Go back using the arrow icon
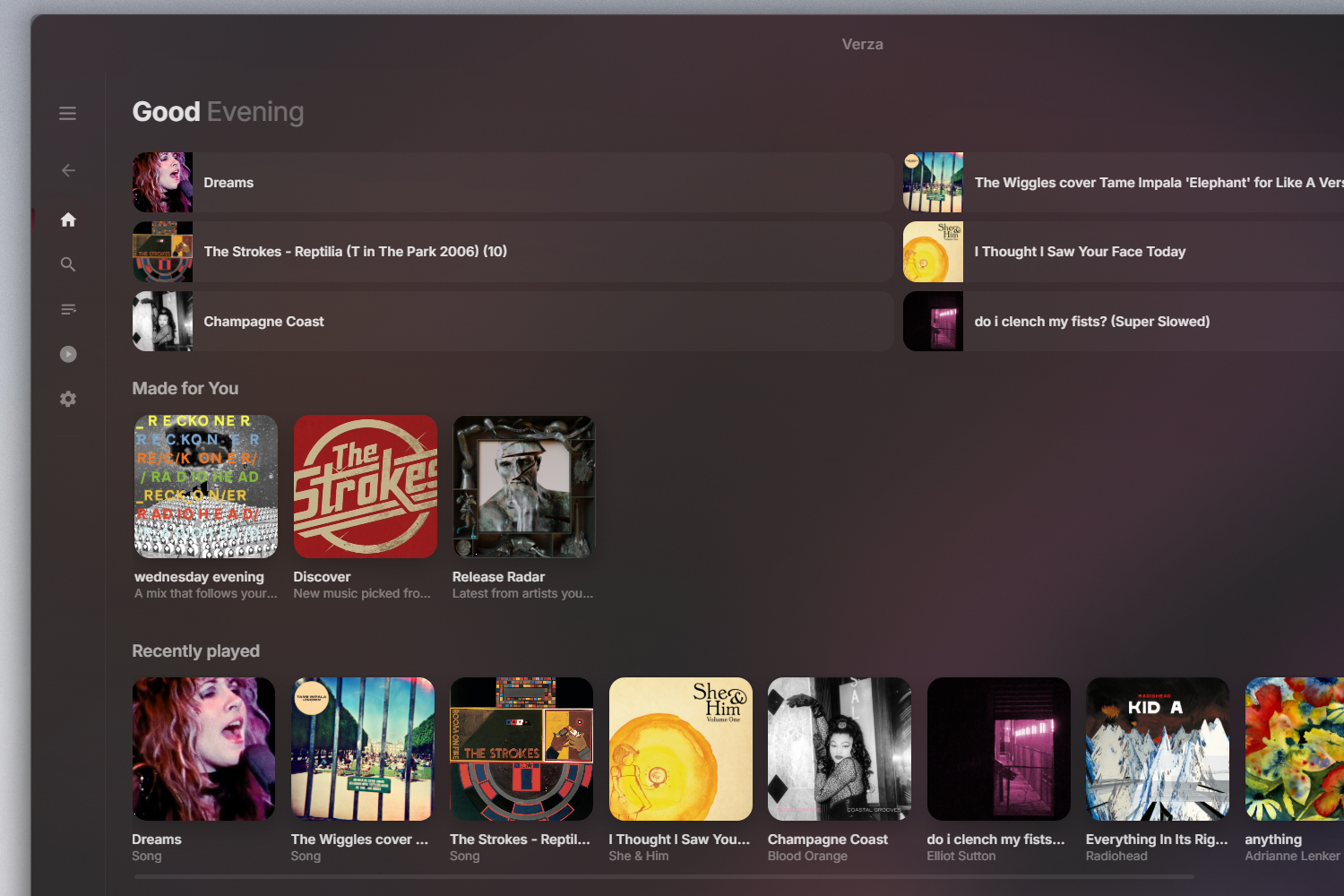 [68, 170]
